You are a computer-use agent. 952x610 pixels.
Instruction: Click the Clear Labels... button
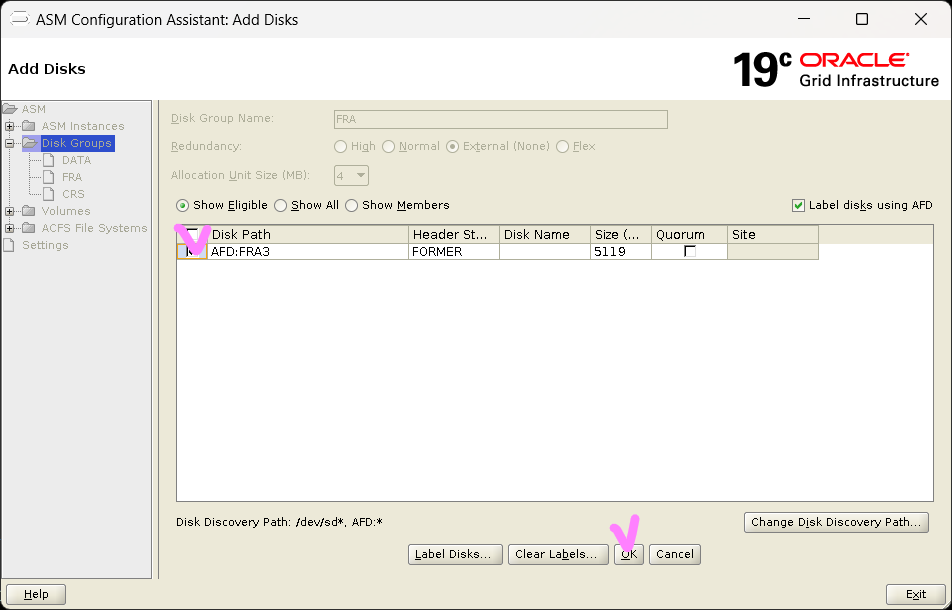(x=558, y=554)
